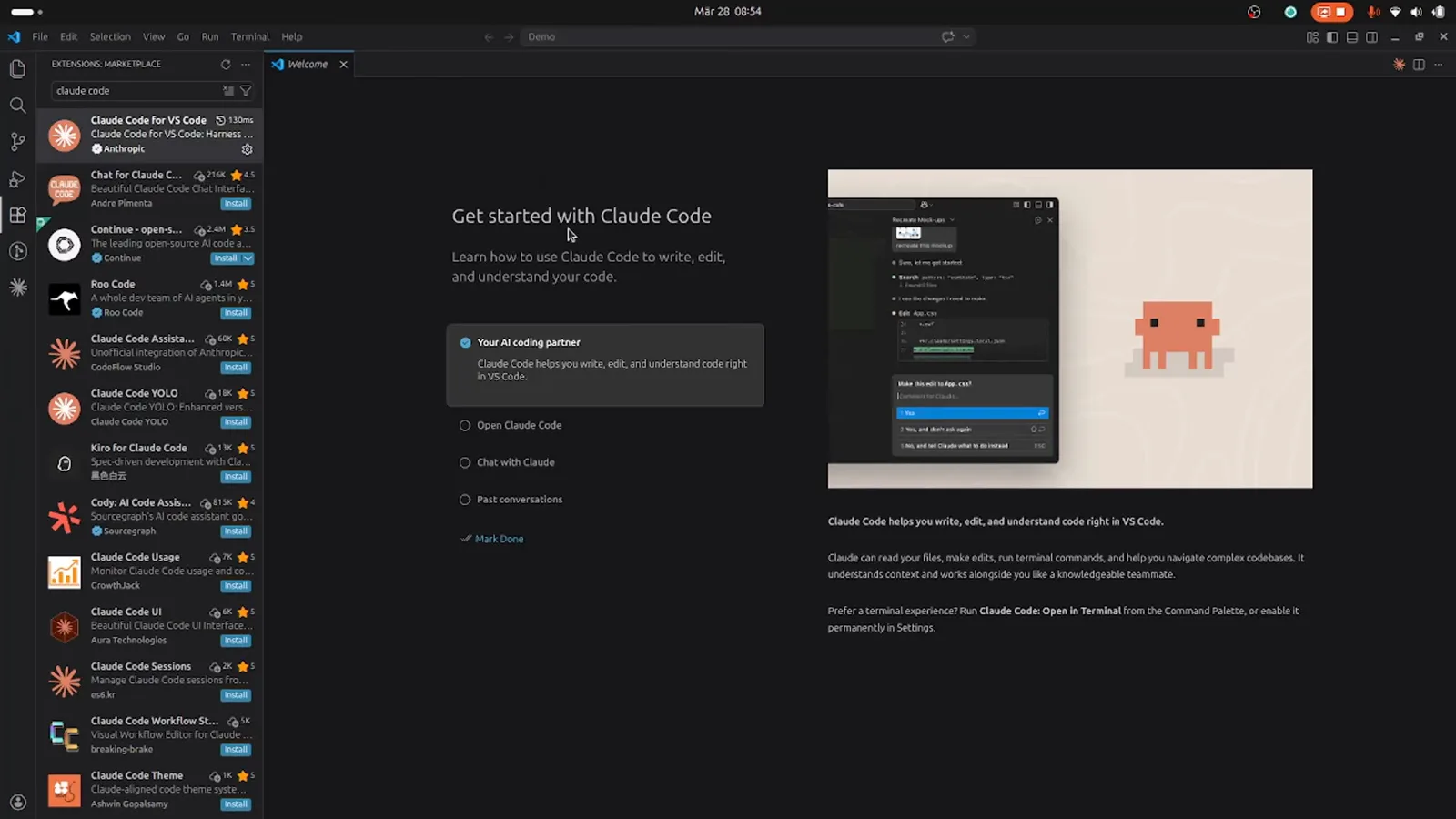The height and width of the screenshot is (819, 1456).
Task: Refresh the Extensions Marketplace list
Action: pyautogui.click(x=226, y=64)
